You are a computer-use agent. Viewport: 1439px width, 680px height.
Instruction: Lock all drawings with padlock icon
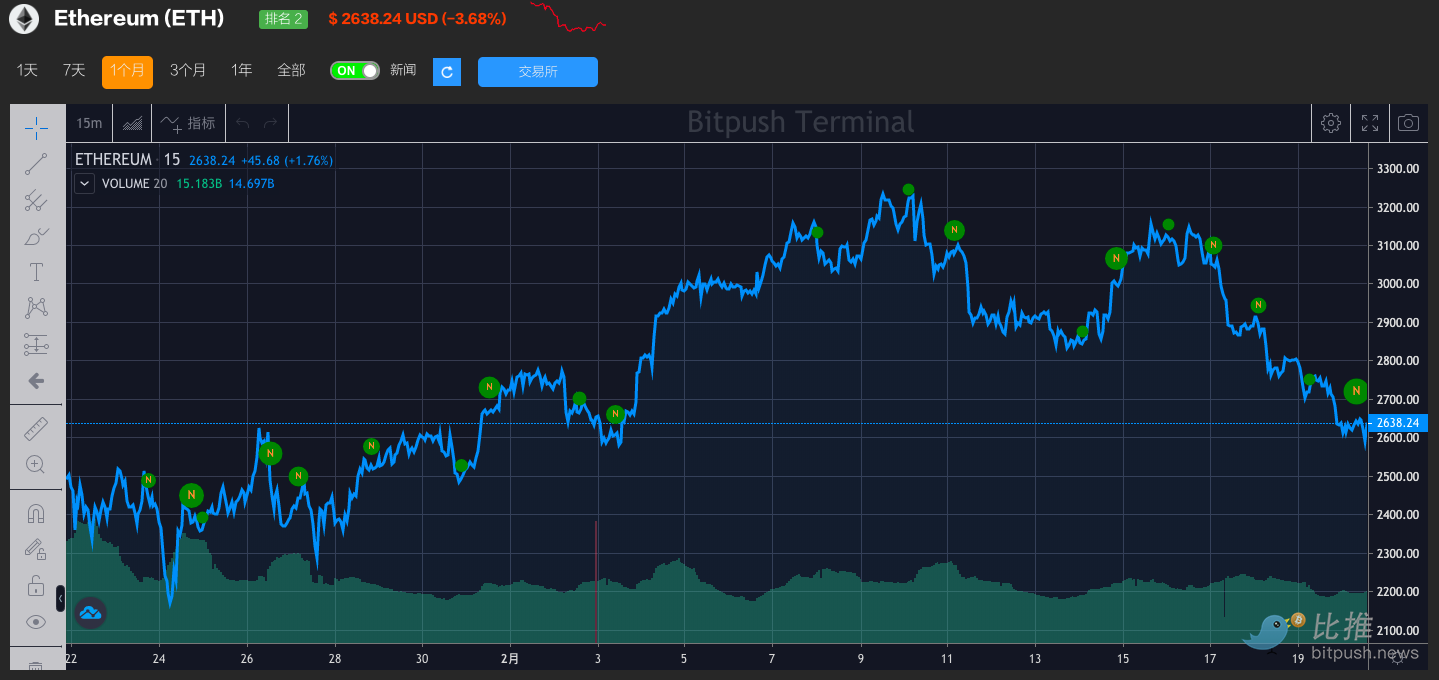(x=36, y=586)
